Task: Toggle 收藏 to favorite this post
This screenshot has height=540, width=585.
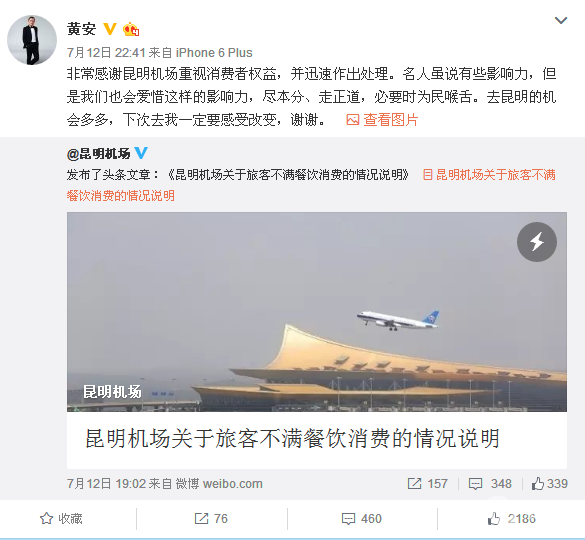Action: point(61,519)
